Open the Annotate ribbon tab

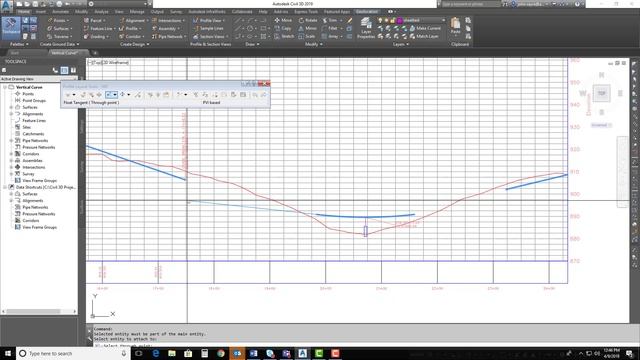[x=60, y=12]
